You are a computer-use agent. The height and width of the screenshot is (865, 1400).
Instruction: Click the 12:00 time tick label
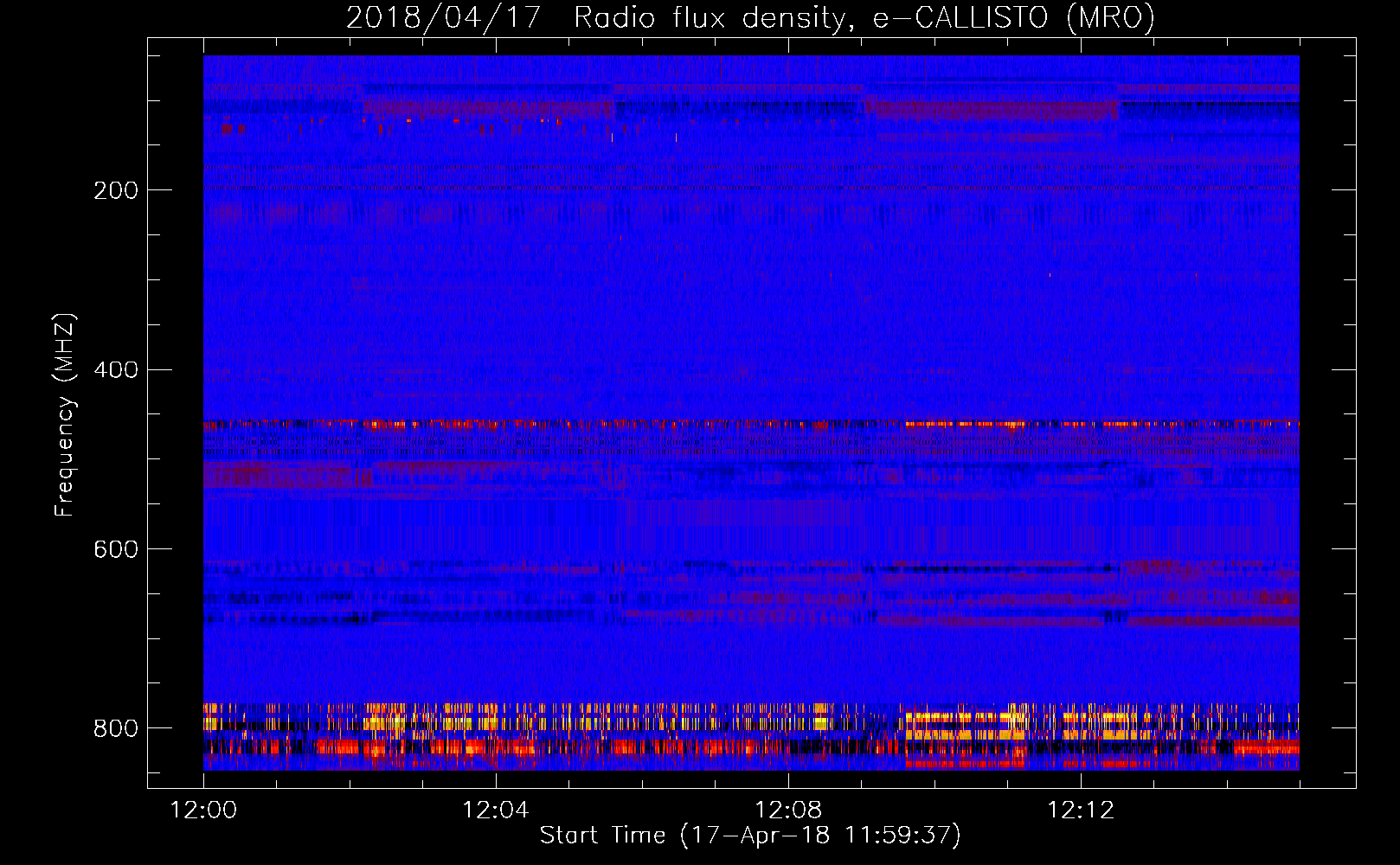(x=203, y=810)
